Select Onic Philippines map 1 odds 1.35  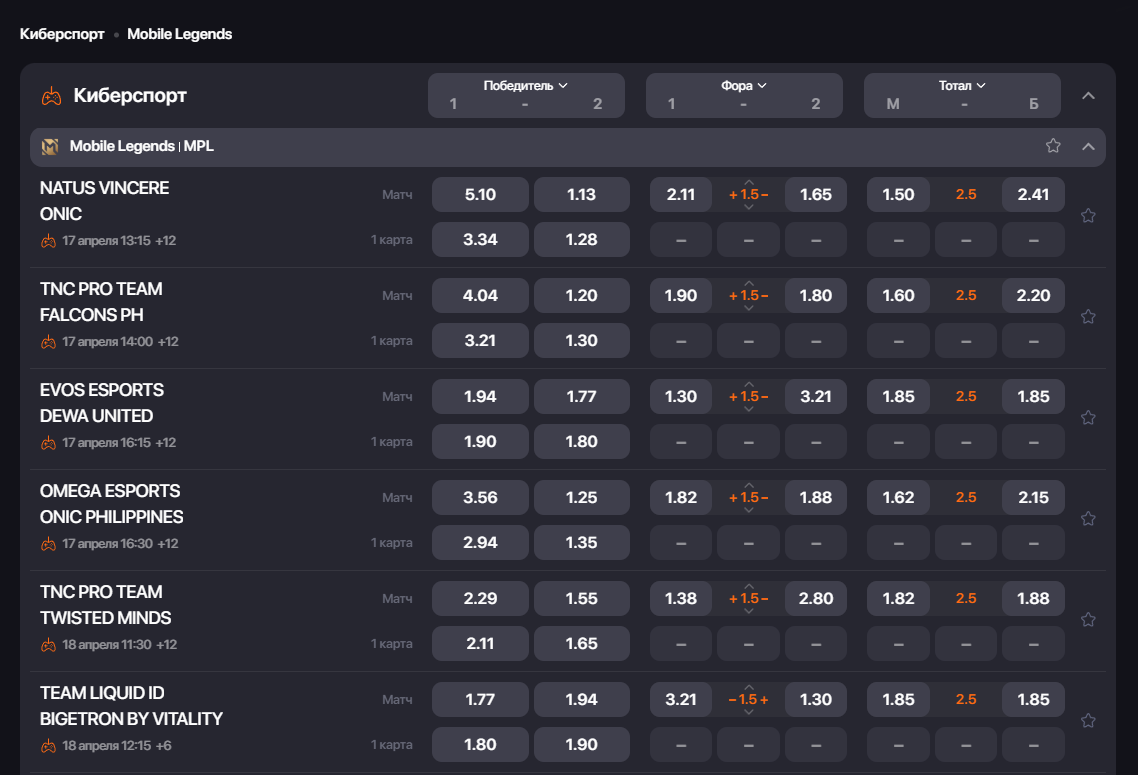point(581,542)
